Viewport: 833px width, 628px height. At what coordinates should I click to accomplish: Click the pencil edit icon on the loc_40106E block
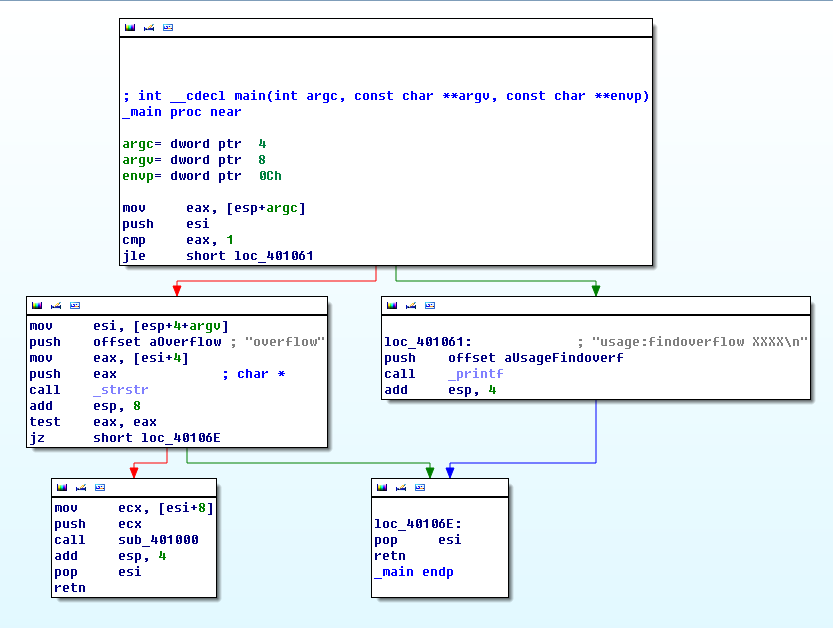(400, 487)
